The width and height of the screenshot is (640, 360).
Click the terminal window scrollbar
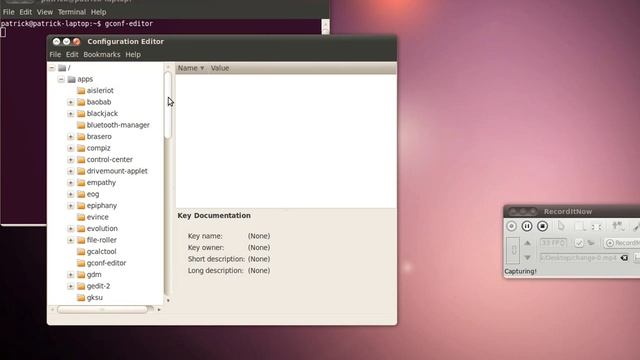pos(325,27)
